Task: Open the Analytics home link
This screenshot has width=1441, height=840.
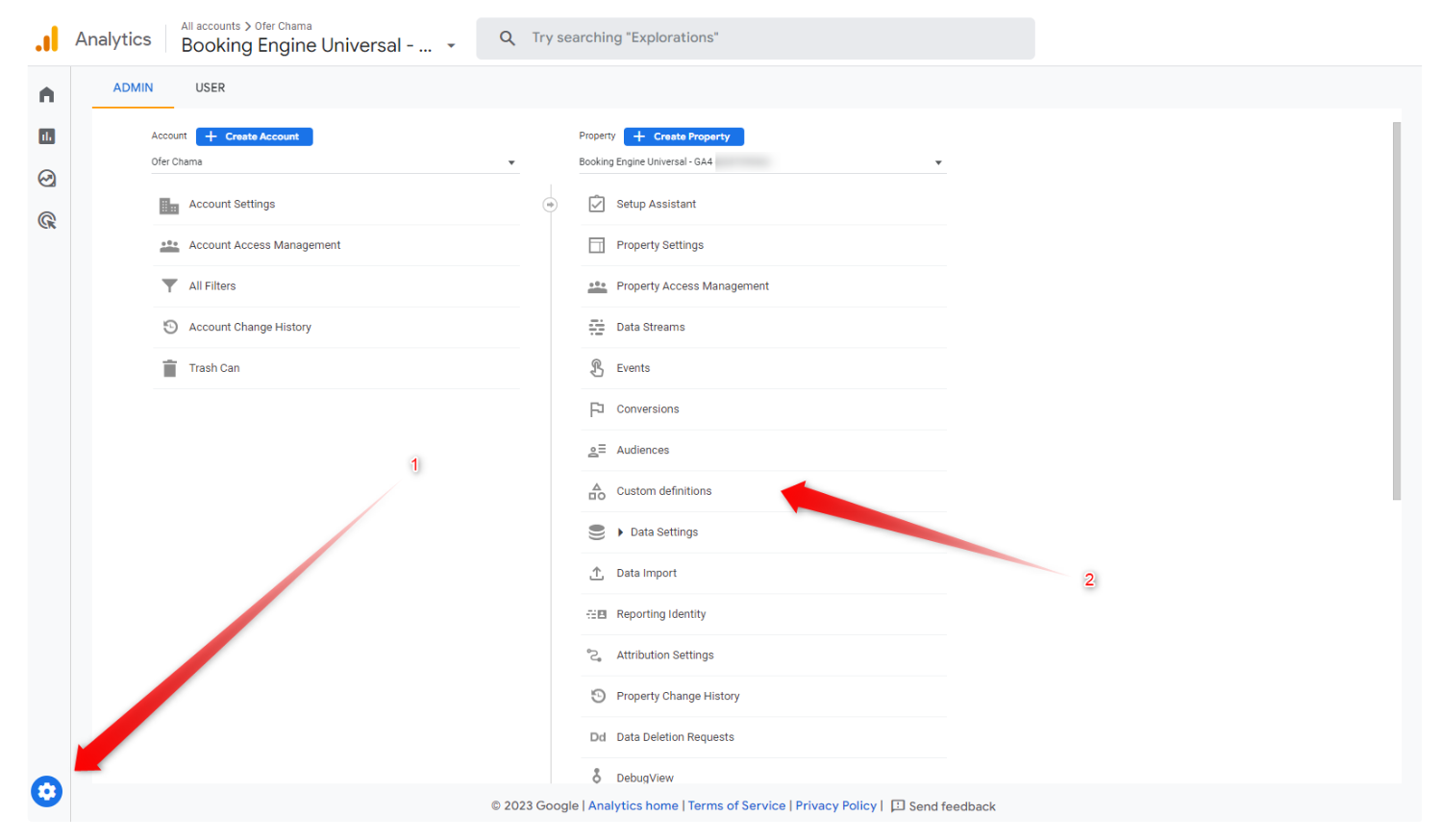Action: coord(634,806)
